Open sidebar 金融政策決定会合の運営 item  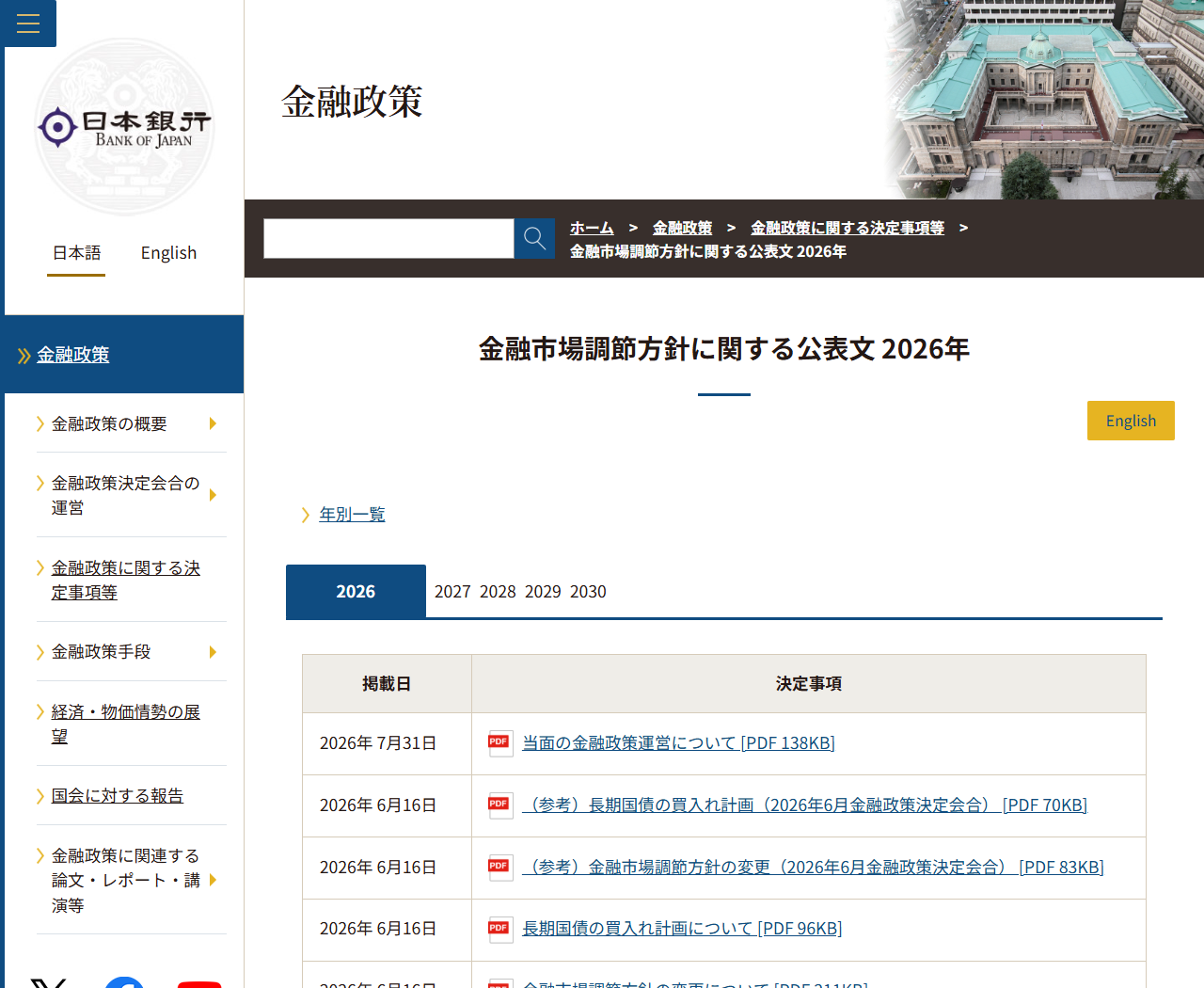[x=125, y=495]
